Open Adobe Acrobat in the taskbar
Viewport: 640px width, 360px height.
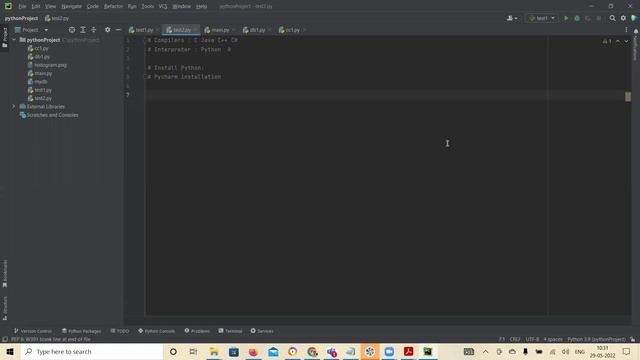[x=409, y=351]
